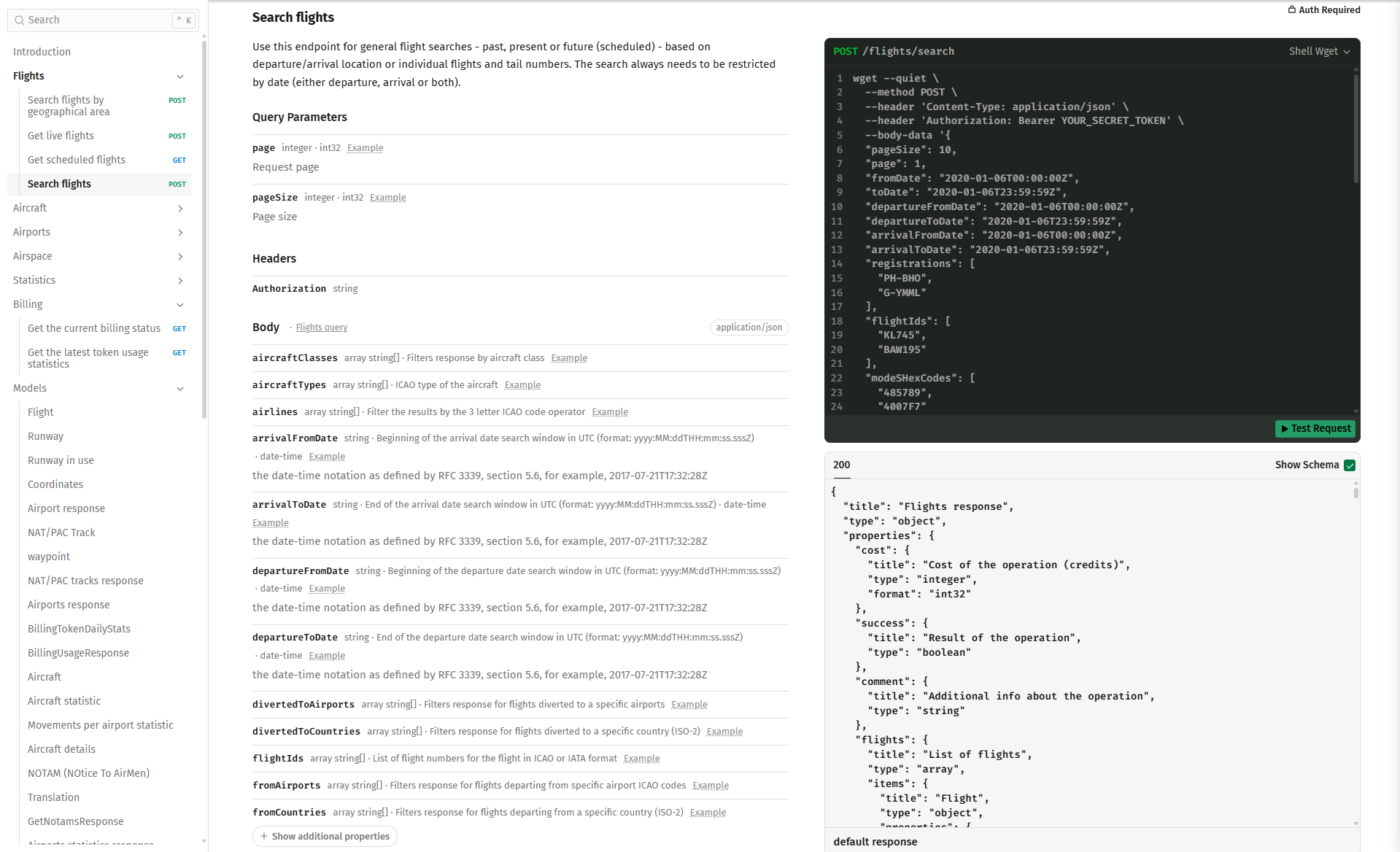Open NOTAM (NOtice To AirMen) model

tap(88, 773)
